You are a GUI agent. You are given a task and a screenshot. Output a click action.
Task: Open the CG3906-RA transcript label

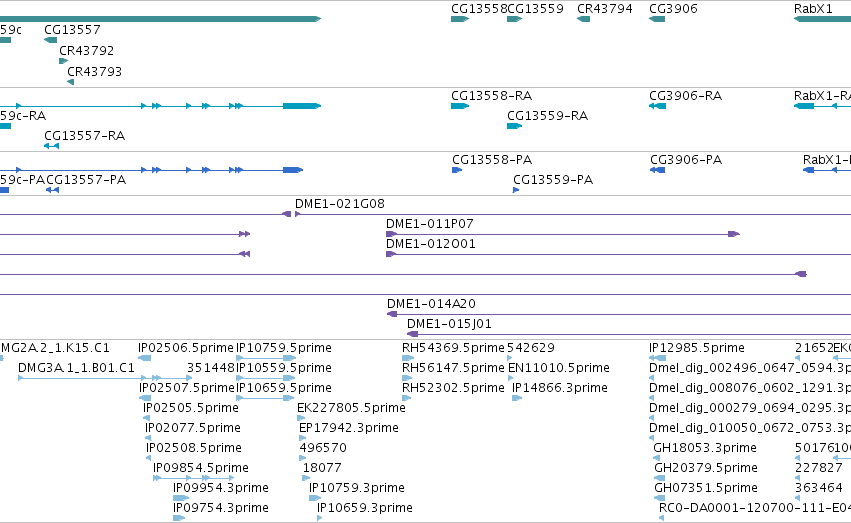click(x=685, y=96)
